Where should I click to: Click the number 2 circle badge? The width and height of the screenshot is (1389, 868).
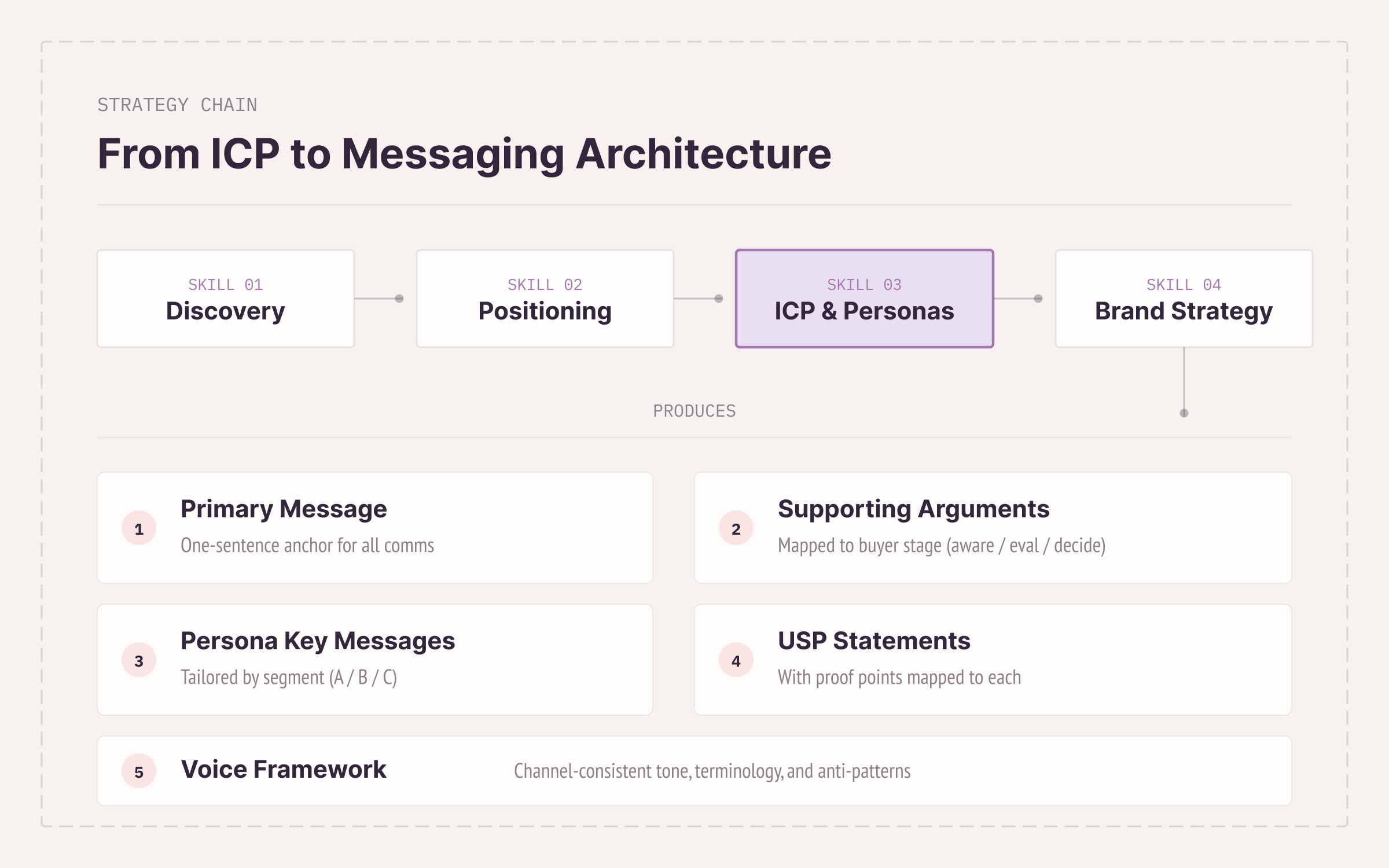click(x=736, y=528)
